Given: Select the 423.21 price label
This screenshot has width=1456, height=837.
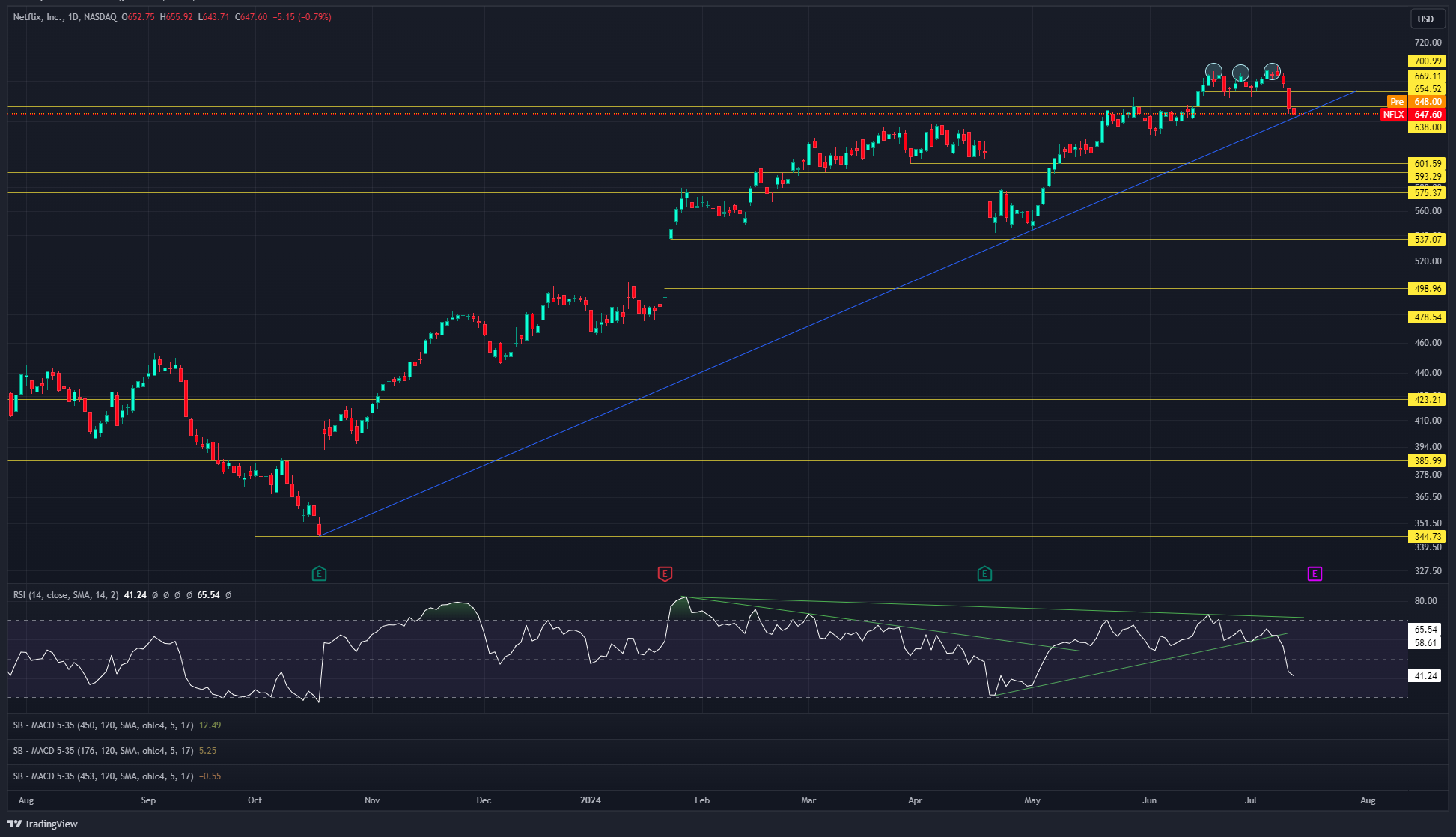Looking at the screenshot, I should (x=1428, y=400).
